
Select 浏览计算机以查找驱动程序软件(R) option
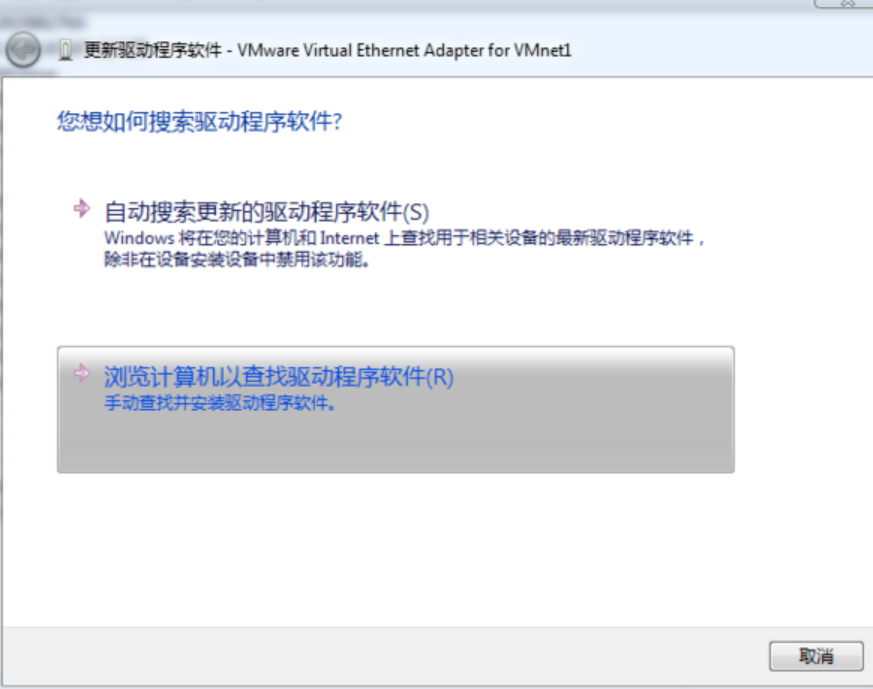[x=396, y=410]
